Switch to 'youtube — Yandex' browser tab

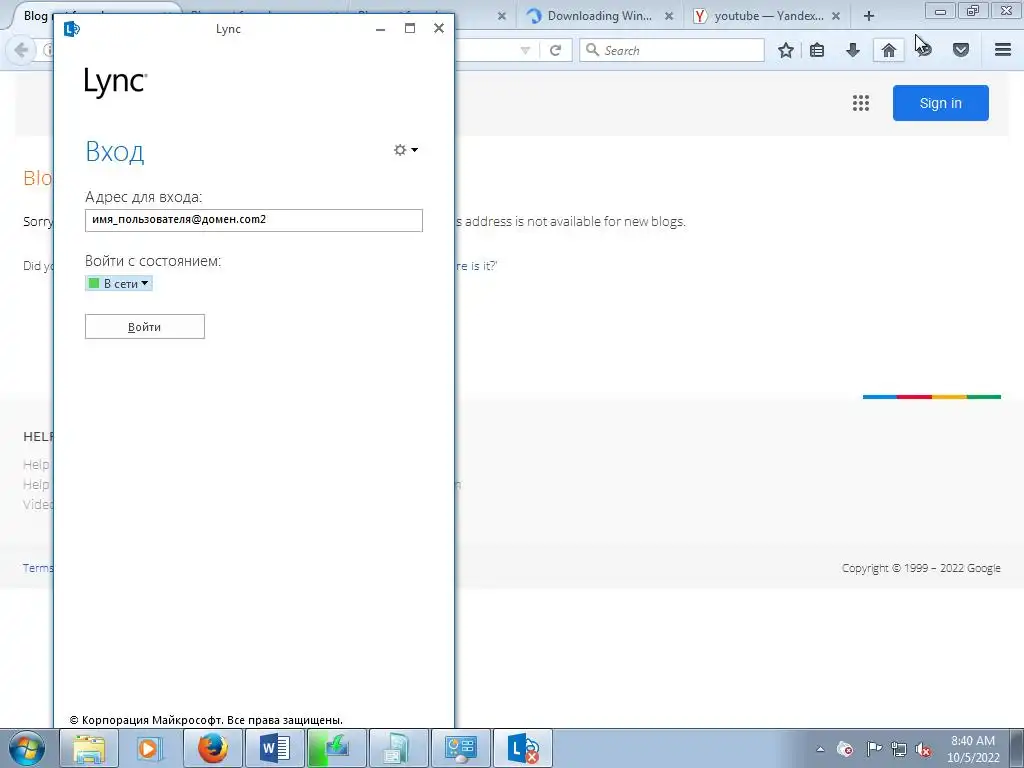(x=767, y=16)
